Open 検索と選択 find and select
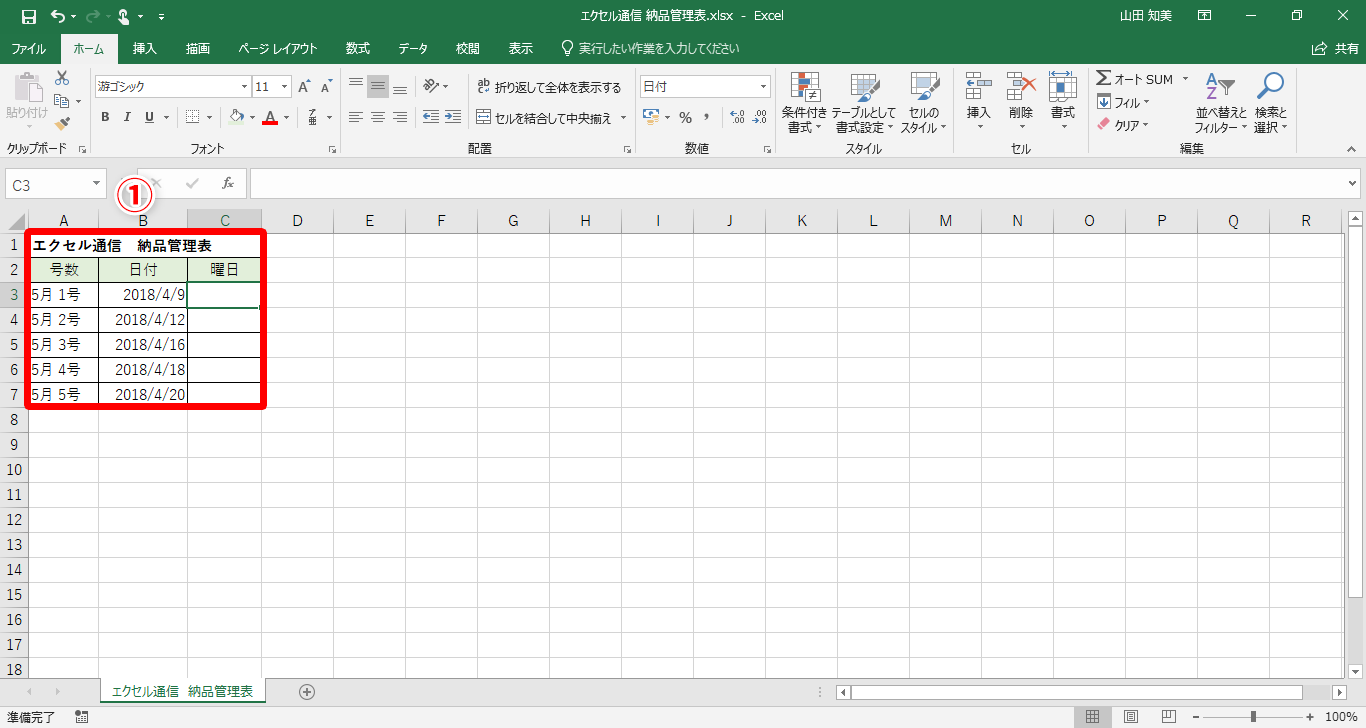The image size is (1366, 728). click(x=1271, y=104)
